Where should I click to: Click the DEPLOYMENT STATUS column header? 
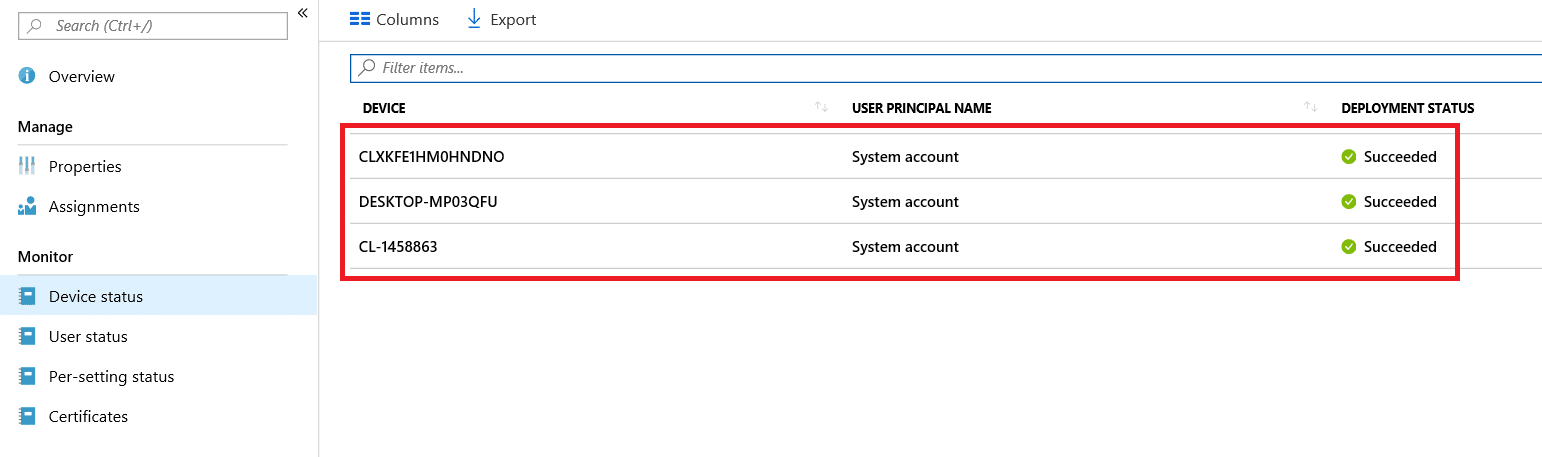click(1407, 108)
